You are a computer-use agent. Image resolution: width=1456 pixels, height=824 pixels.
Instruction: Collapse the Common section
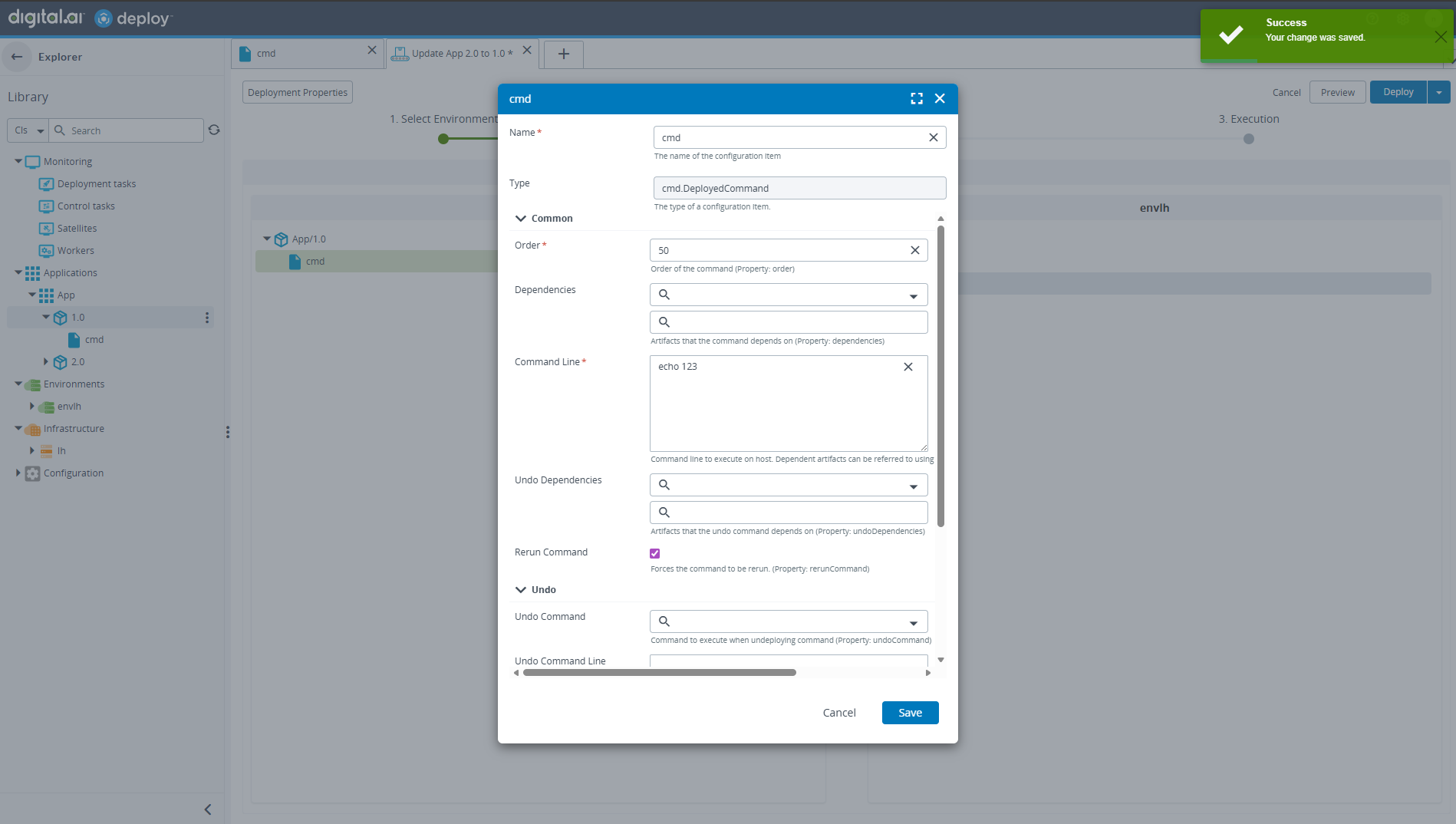[521, 219]
